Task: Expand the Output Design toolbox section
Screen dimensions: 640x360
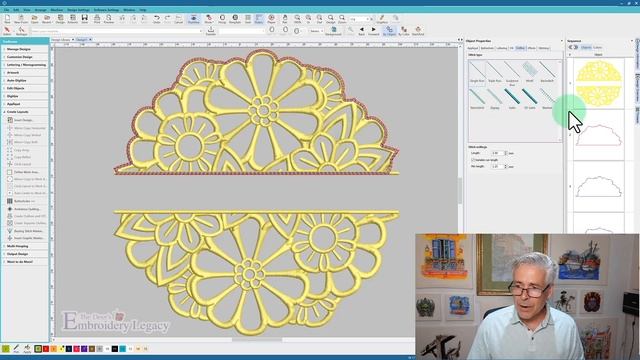Action: [25, 254]
